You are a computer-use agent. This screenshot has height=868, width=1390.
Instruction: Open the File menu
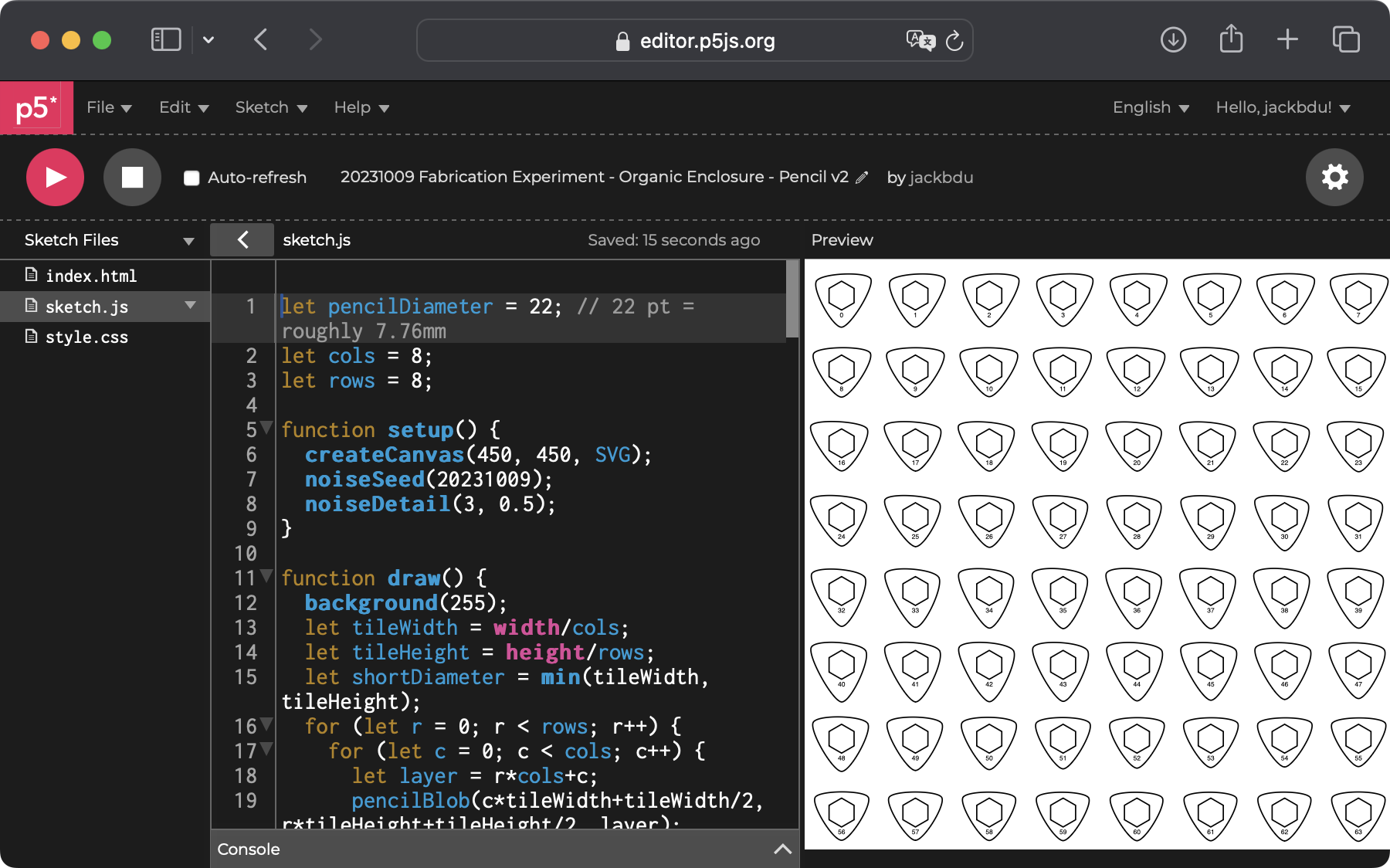point(109,108)
